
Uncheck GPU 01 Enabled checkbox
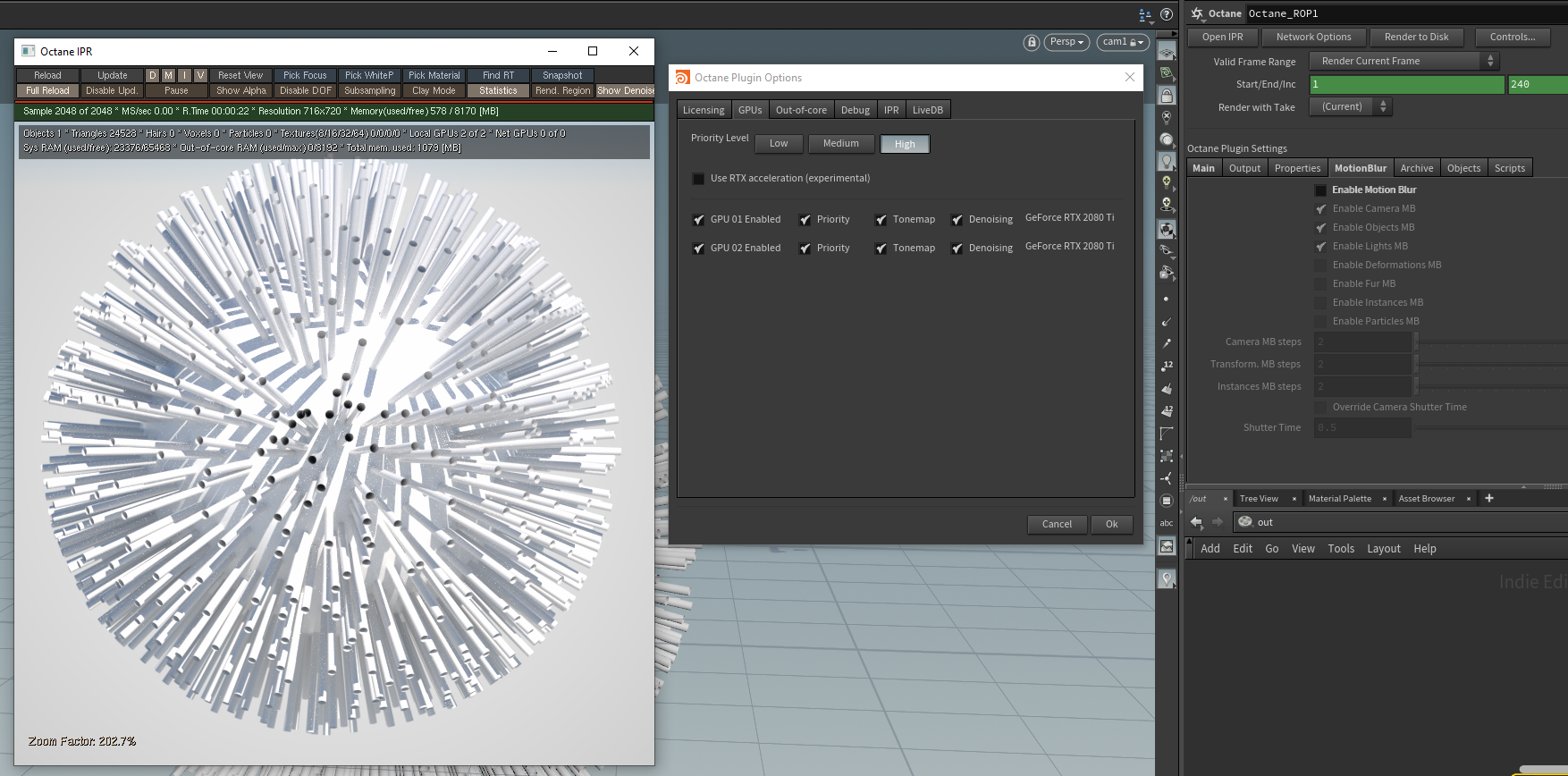point(699,220)
